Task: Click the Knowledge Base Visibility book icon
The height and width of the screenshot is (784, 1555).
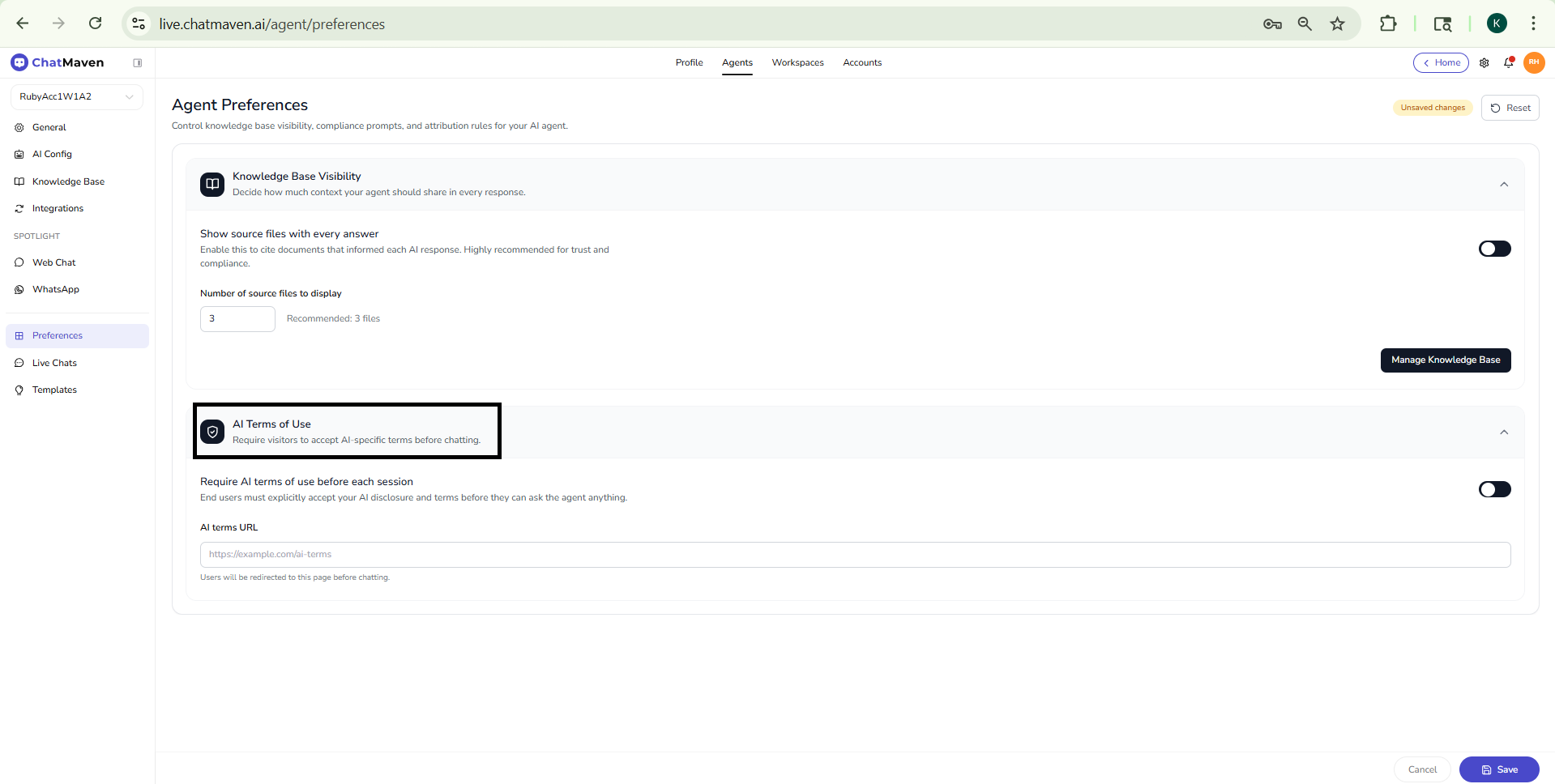Action: coord(212,185)
